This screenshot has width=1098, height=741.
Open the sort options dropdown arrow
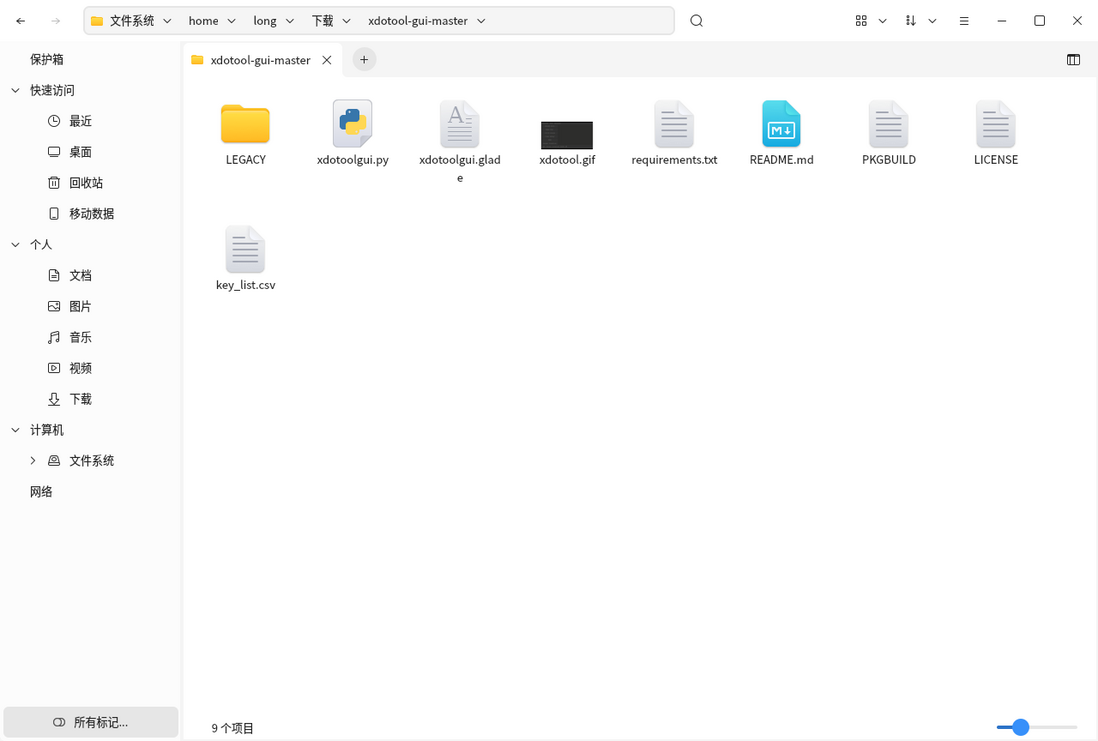pos(932,21)
